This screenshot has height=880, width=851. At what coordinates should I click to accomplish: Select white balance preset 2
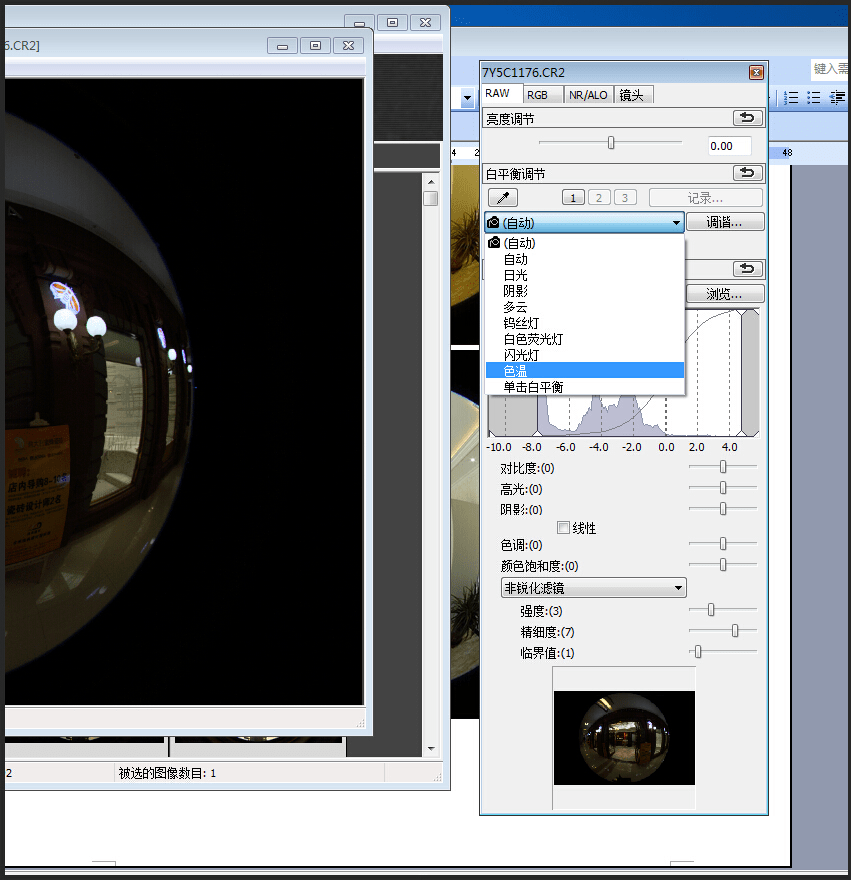pos(599,198)
